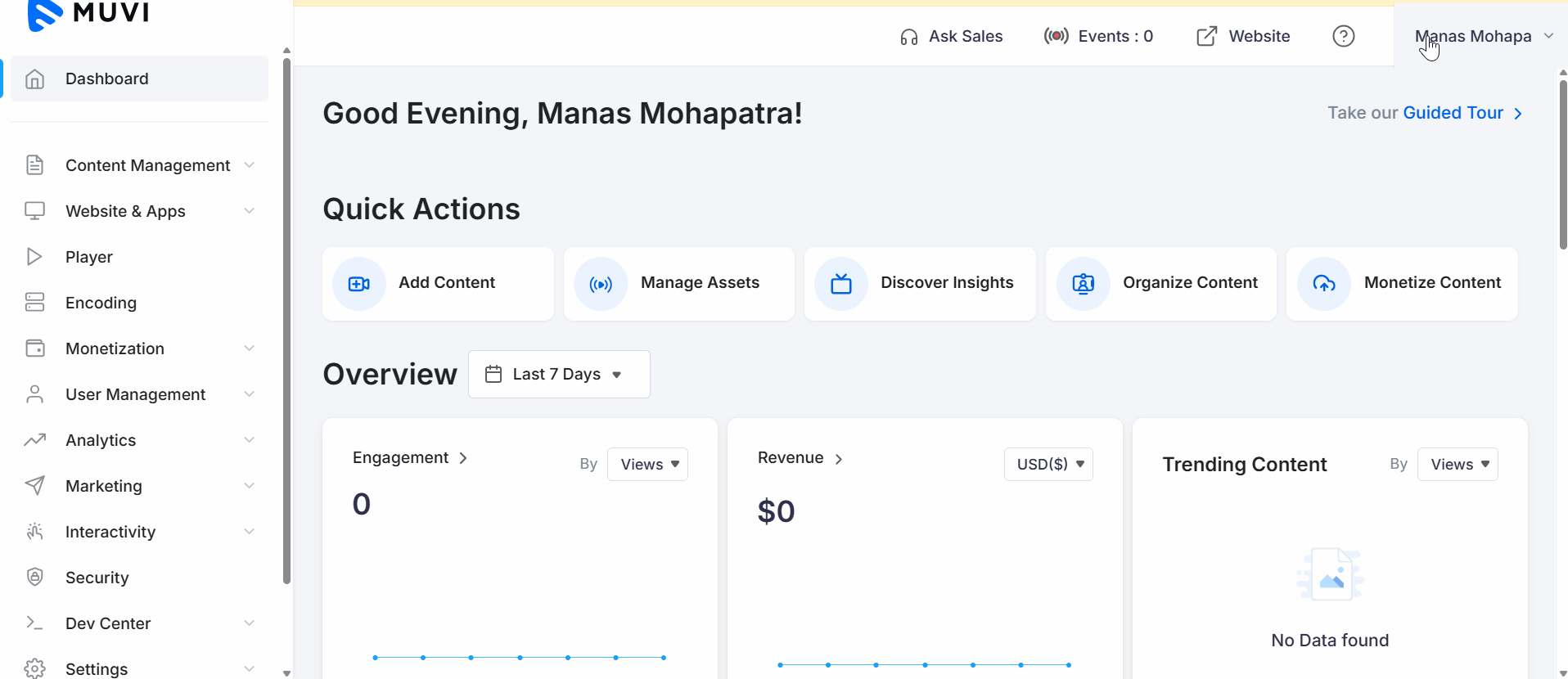1568x679 pixels.
Task: Click the Analytics trend-line icon
Action: coord(34,440)
